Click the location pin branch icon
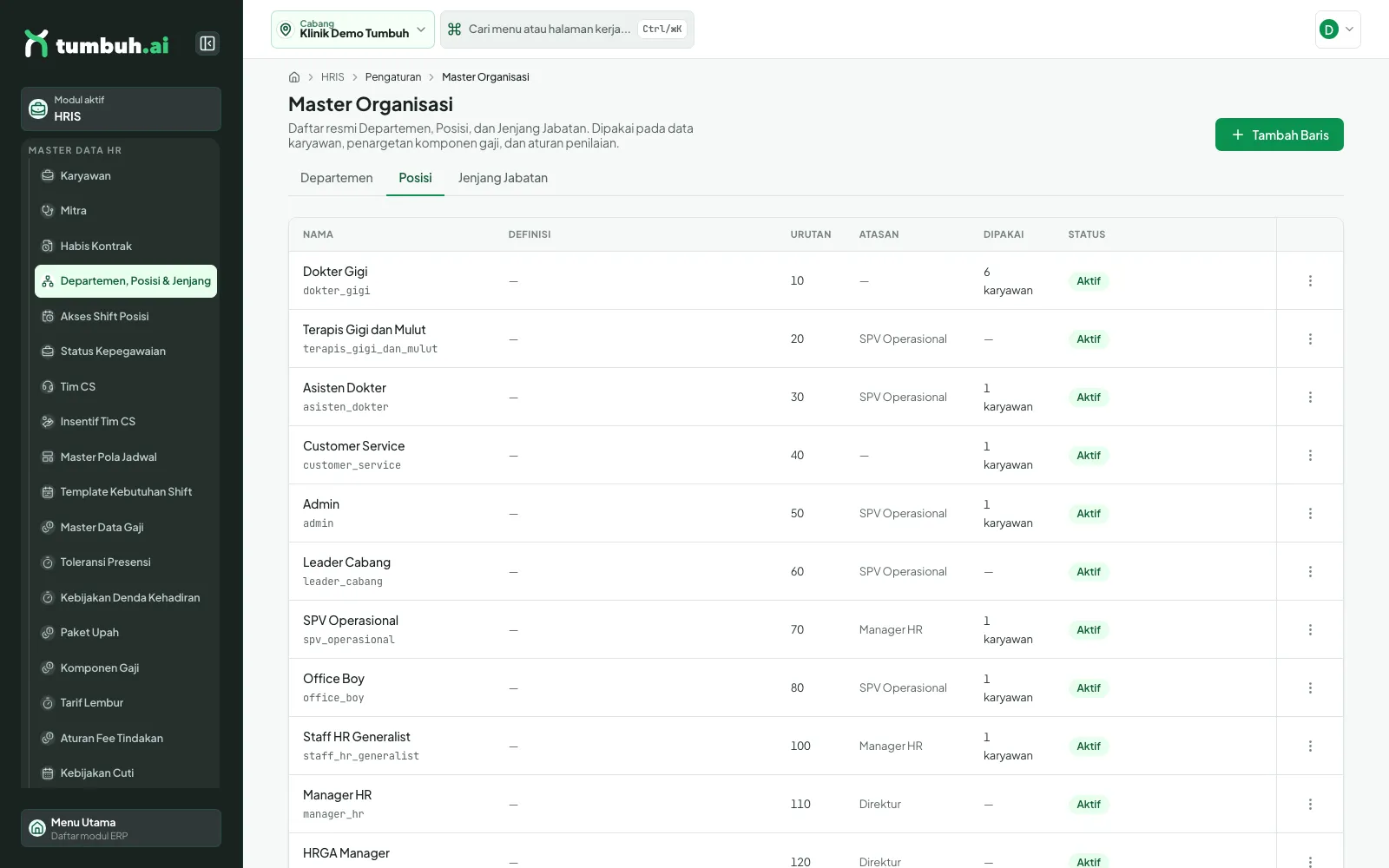Viewport: 1389px width, 868px height. click(x=286, y=30)
